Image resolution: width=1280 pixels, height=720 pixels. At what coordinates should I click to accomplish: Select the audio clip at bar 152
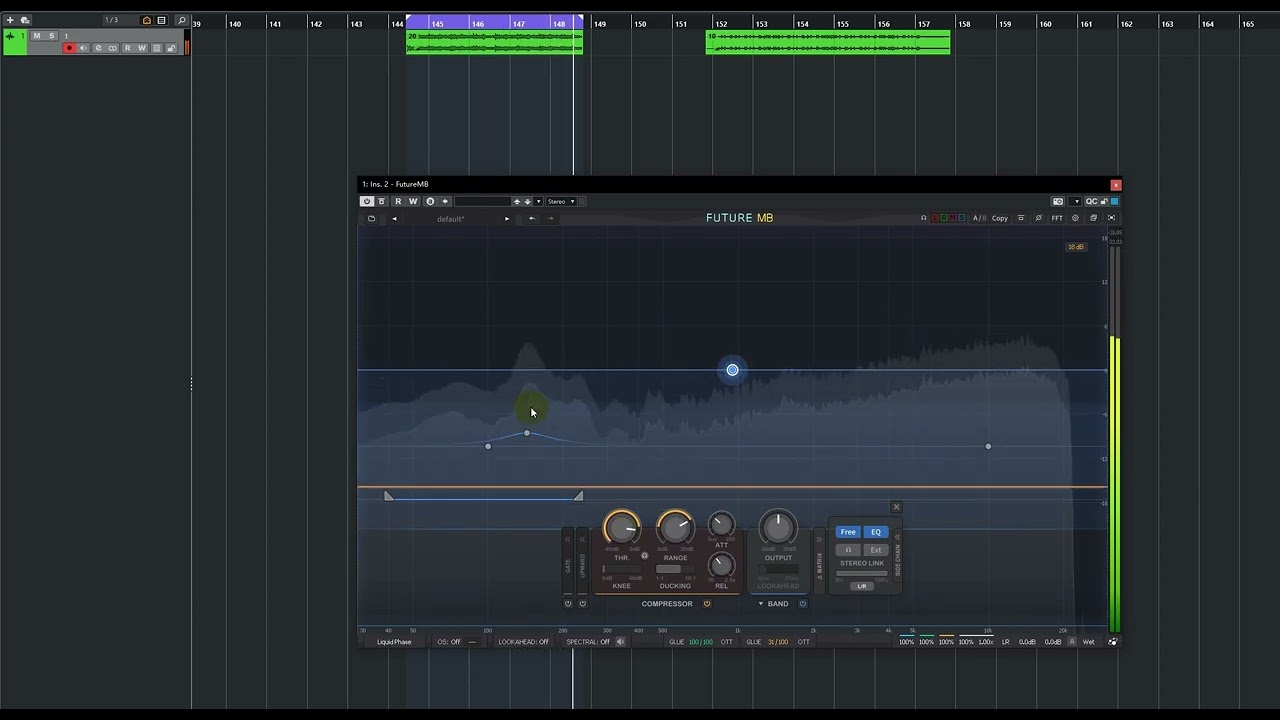click(x=828, y=42)
